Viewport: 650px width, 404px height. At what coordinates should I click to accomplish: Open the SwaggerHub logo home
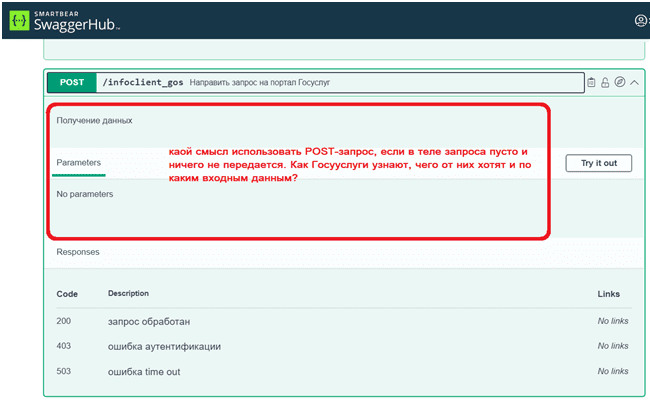[65, 21]
